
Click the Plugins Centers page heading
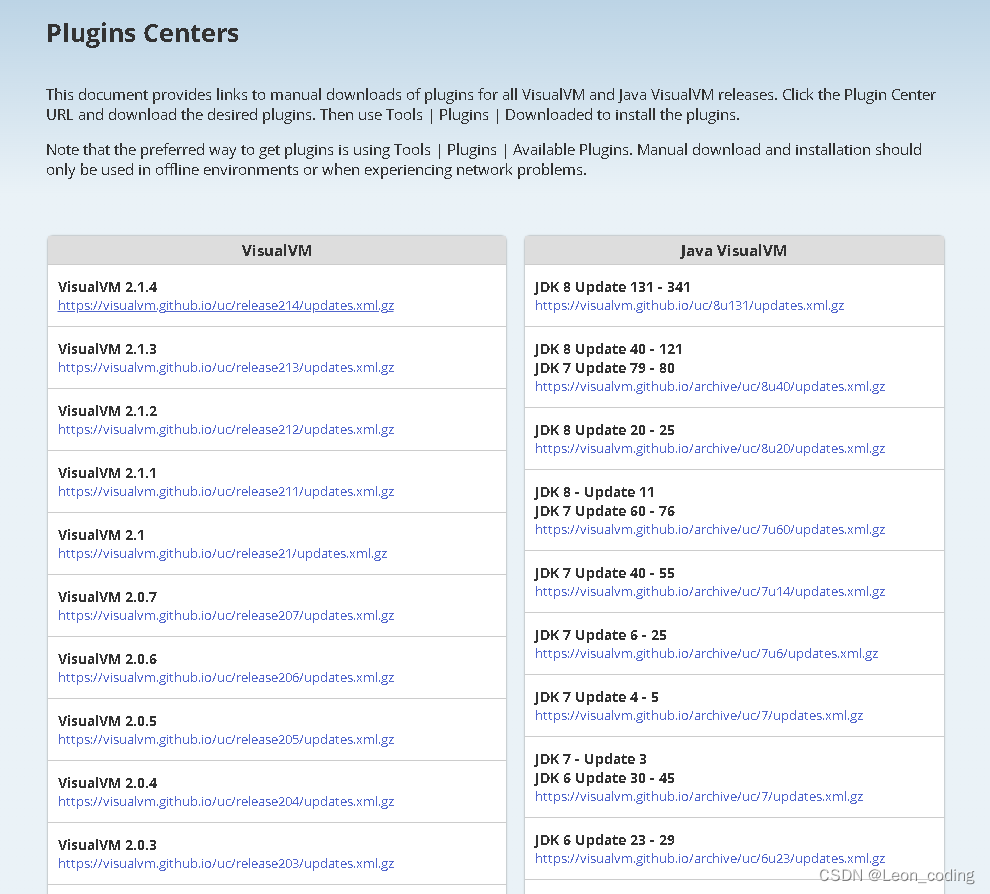click(x=143, y=33)
